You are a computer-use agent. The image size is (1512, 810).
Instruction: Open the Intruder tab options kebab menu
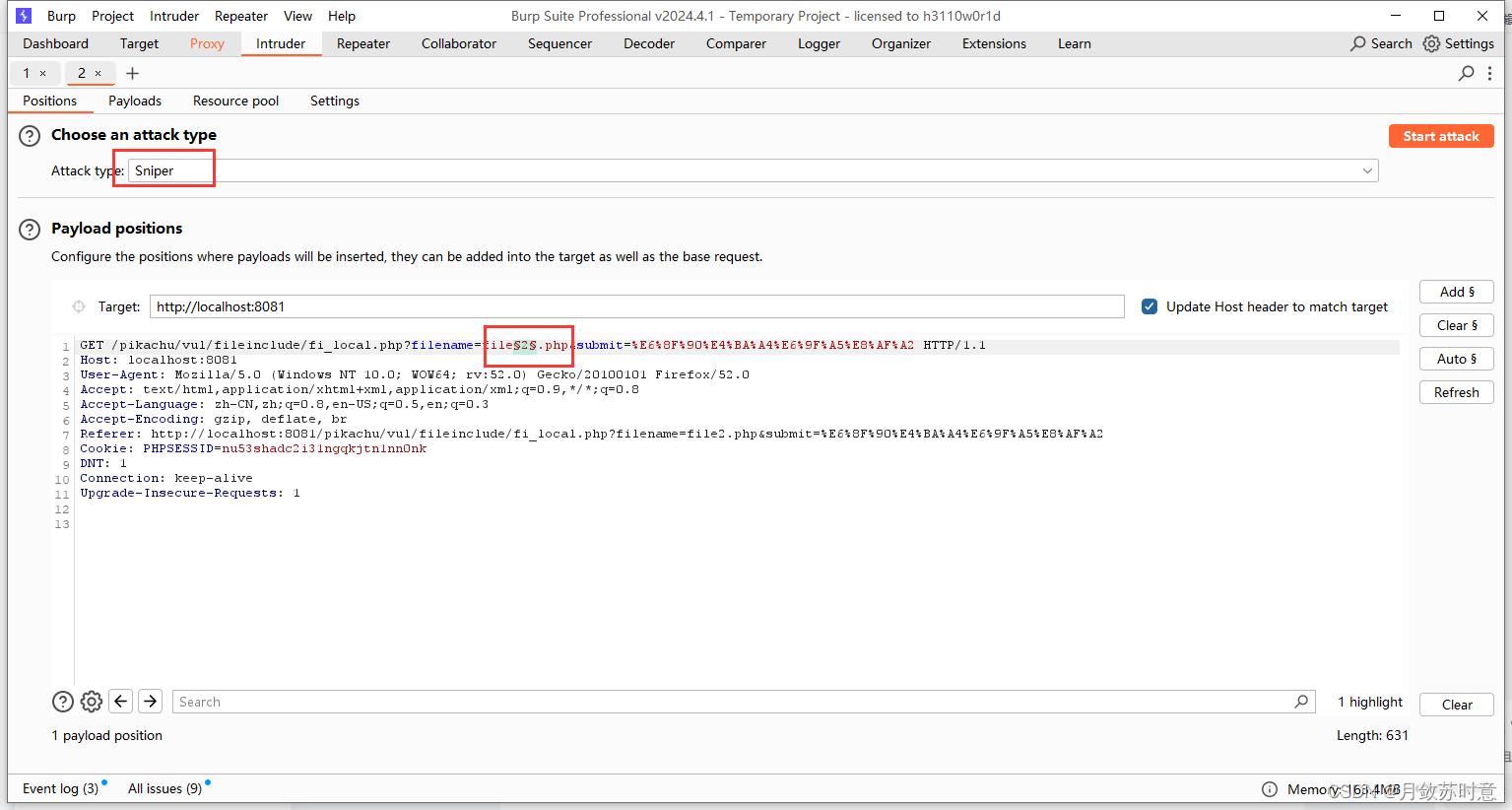coord(1489,73)
